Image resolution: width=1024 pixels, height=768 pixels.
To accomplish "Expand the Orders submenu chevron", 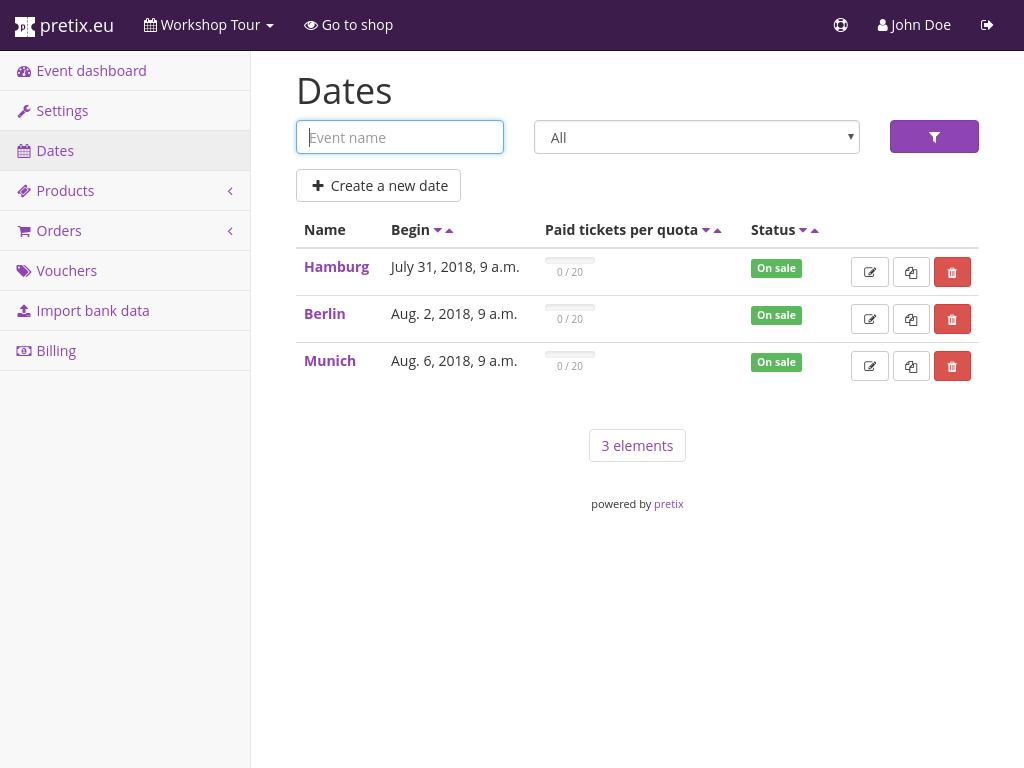I will coord(230,231).
